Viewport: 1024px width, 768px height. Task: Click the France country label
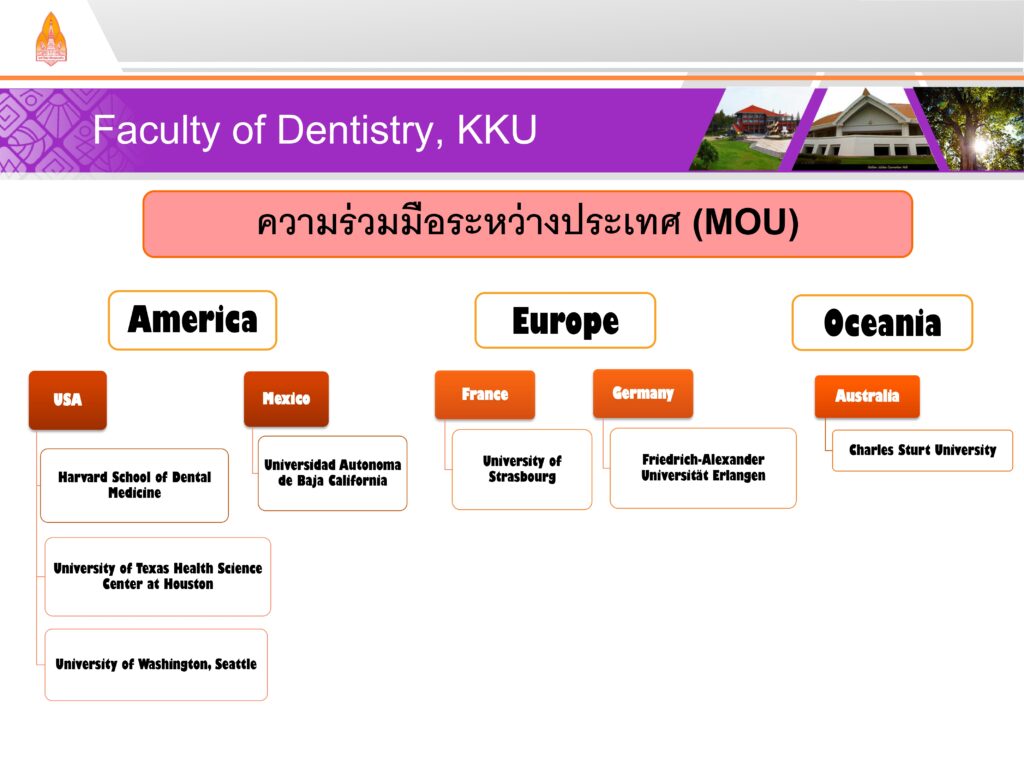(484, 395)
